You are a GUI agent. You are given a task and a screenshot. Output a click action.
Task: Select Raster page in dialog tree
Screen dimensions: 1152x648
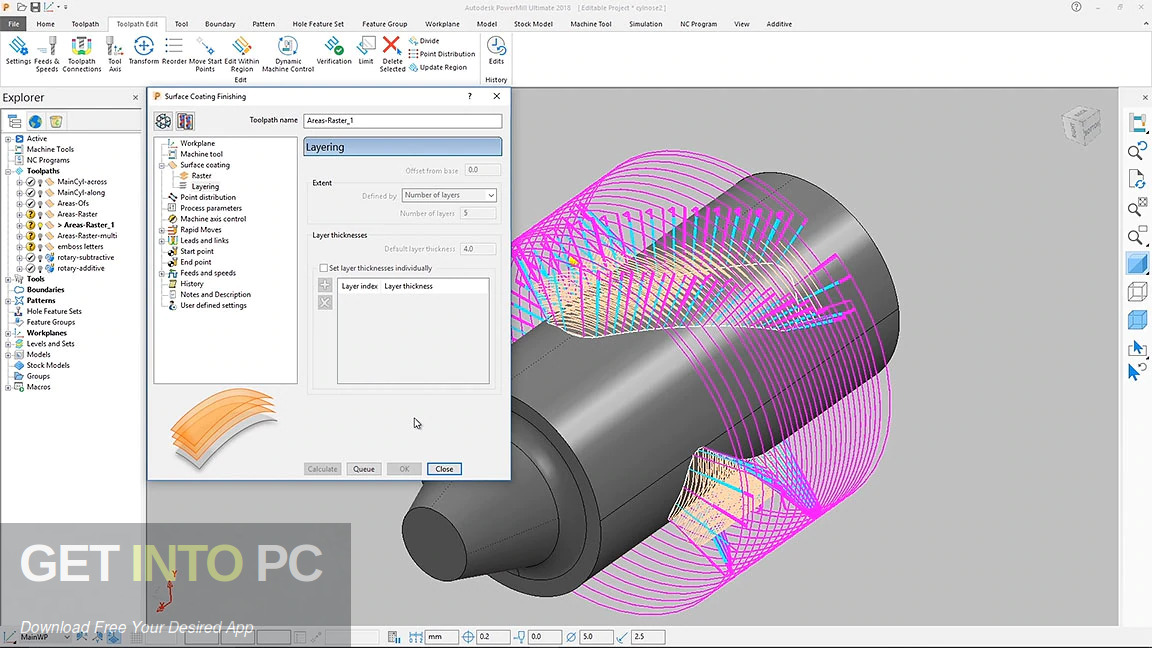pyautogui.click(x=201, y=176)
